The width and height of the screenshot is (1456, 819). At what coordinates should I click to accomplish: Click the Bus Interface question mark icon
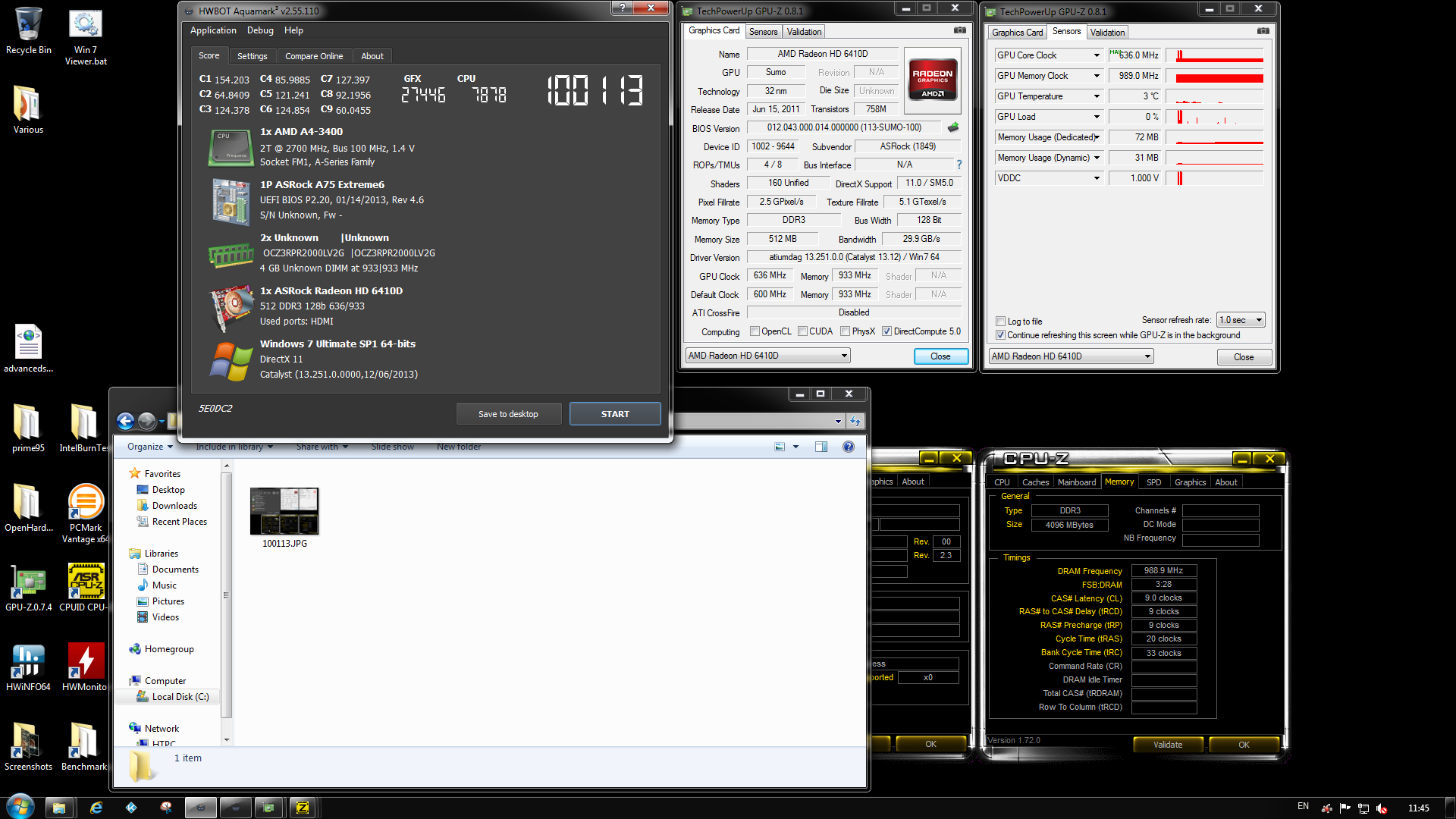tap(959, 165)
